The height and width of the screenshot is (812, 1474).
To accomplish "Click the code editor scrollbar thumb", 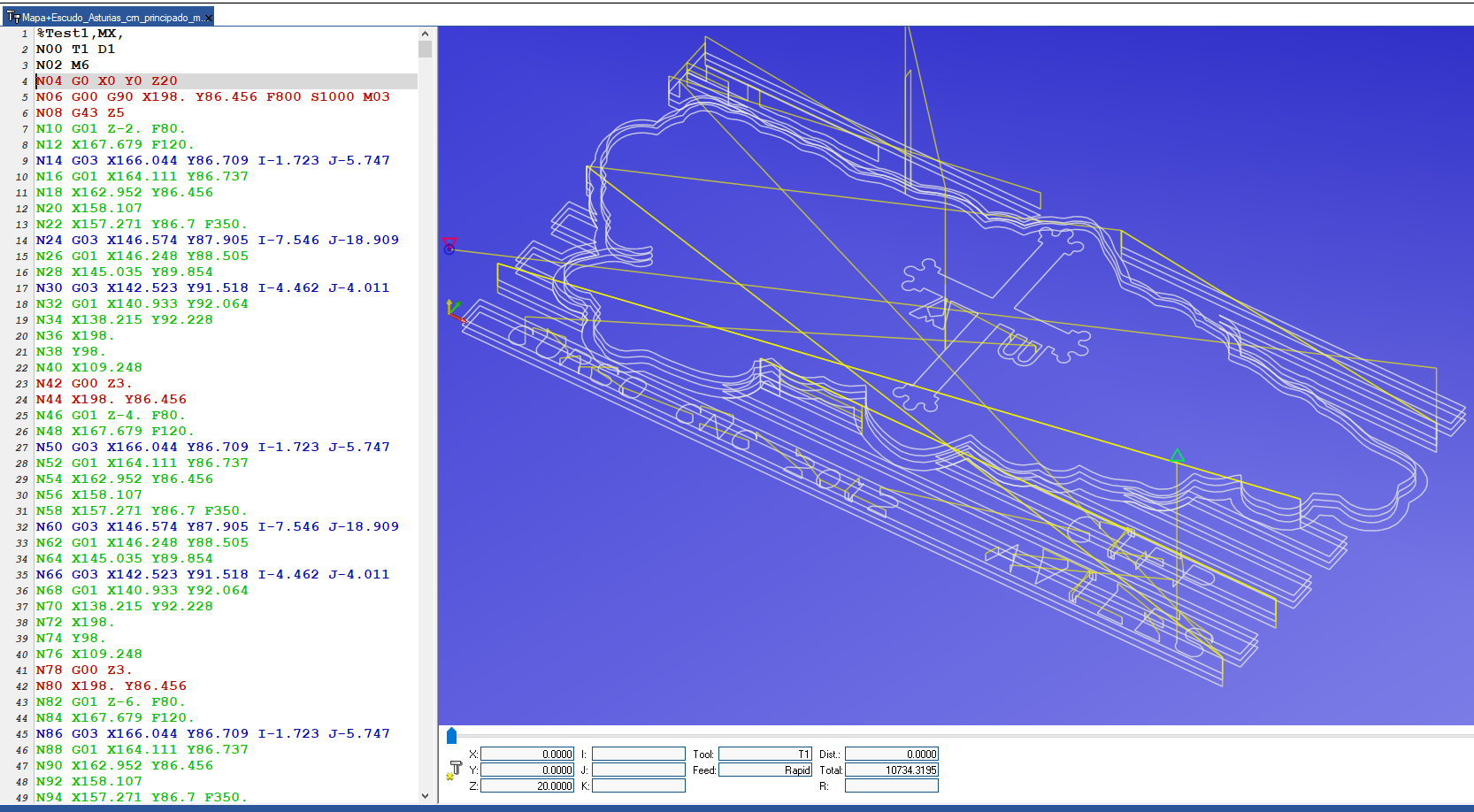I will (426, 49).
